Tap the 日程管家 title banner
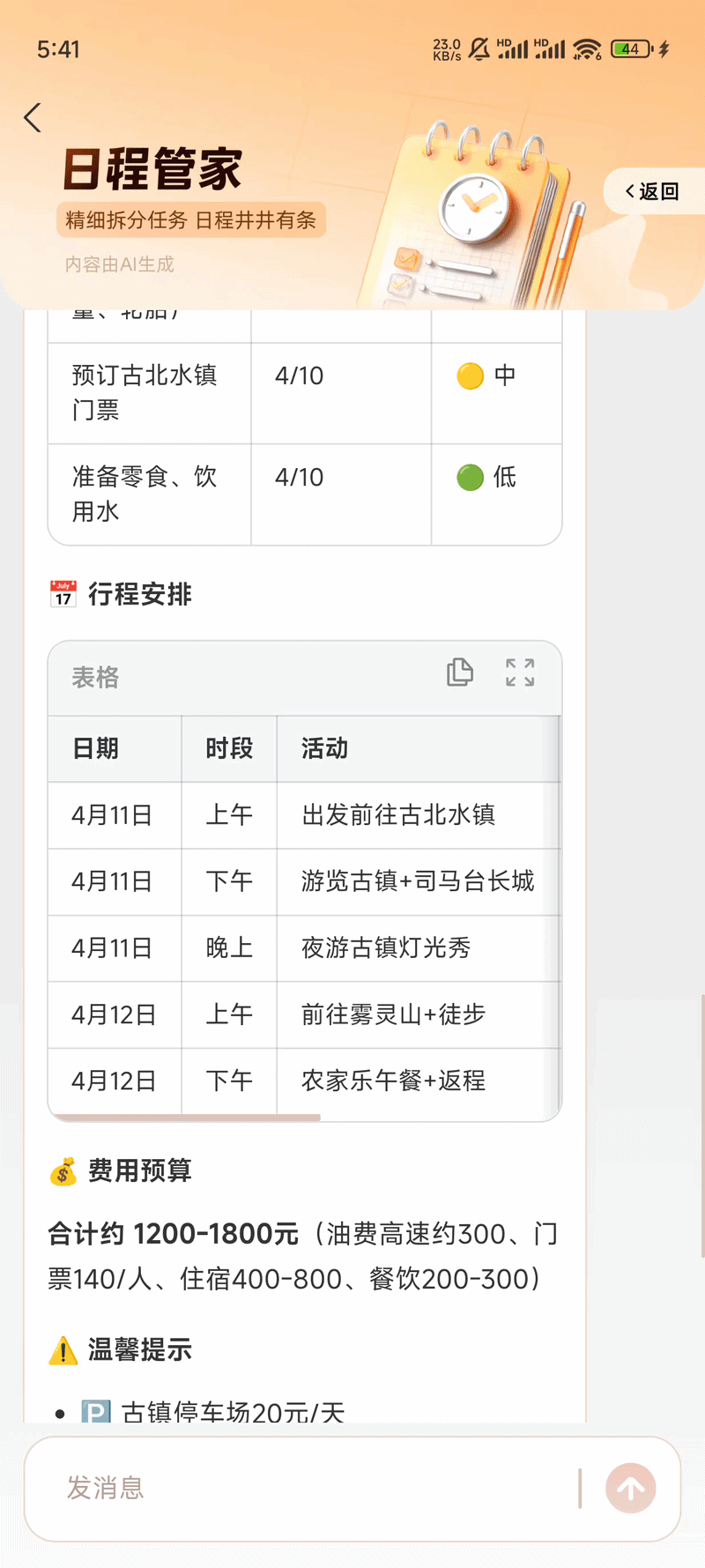This screenshot has height=1568, width=705. tap(152, 168)
